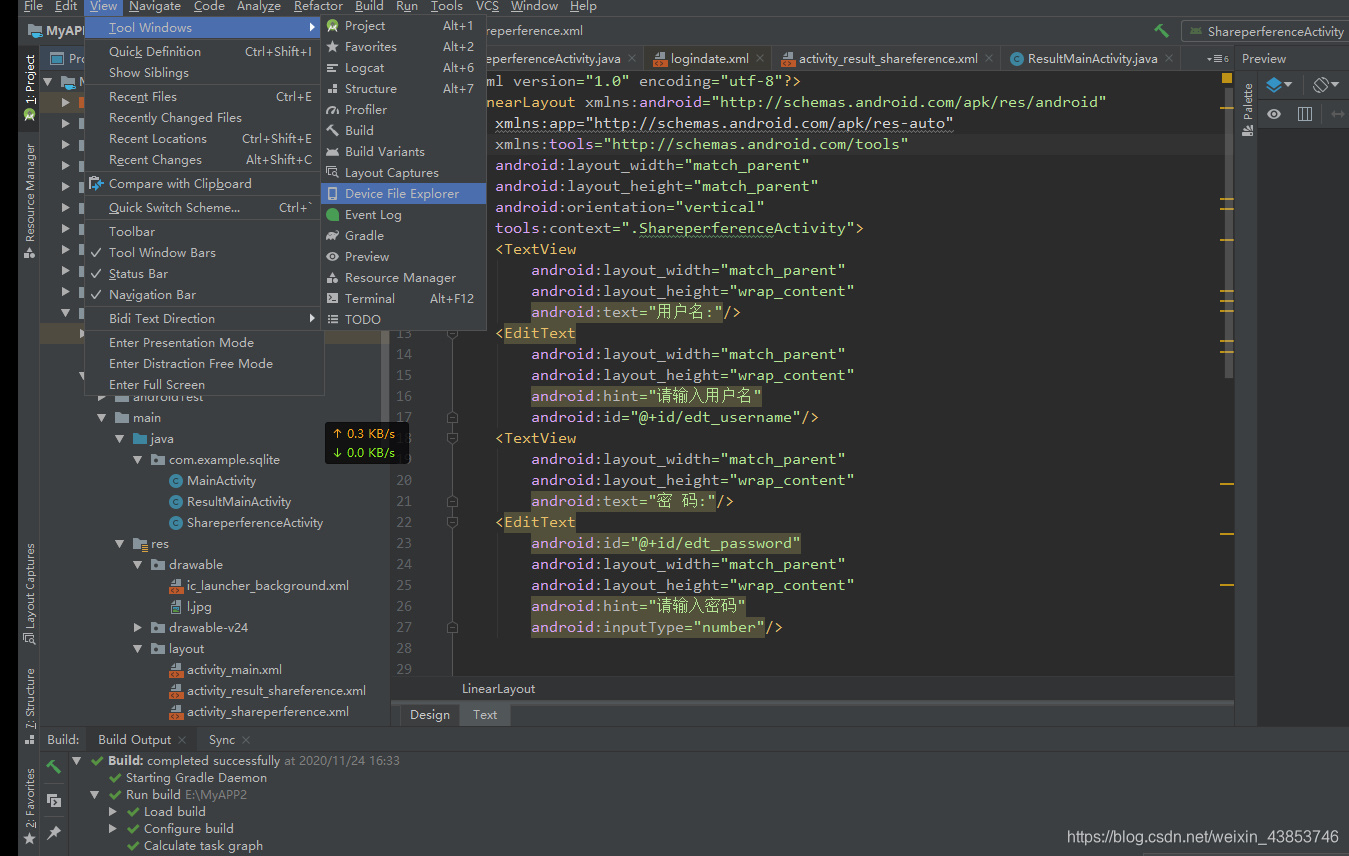Choose Gradle in Tool Windows submenu

403,236
